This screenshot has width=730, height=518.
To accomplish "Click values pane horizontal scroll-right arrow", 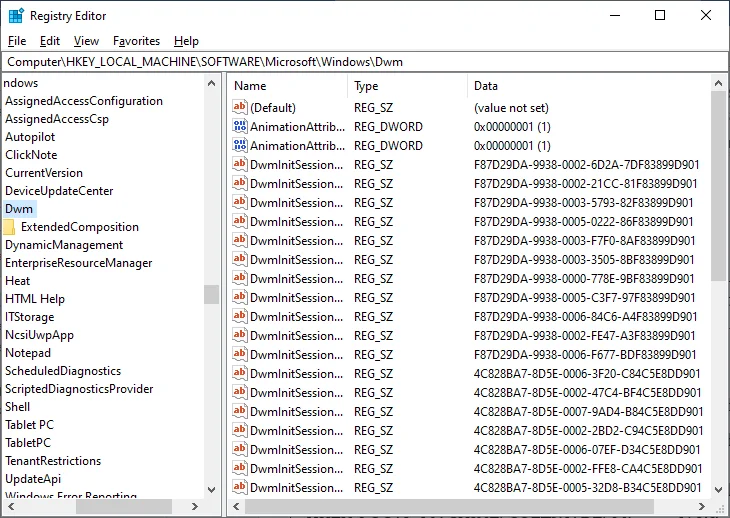I will [x=702, y=506].
